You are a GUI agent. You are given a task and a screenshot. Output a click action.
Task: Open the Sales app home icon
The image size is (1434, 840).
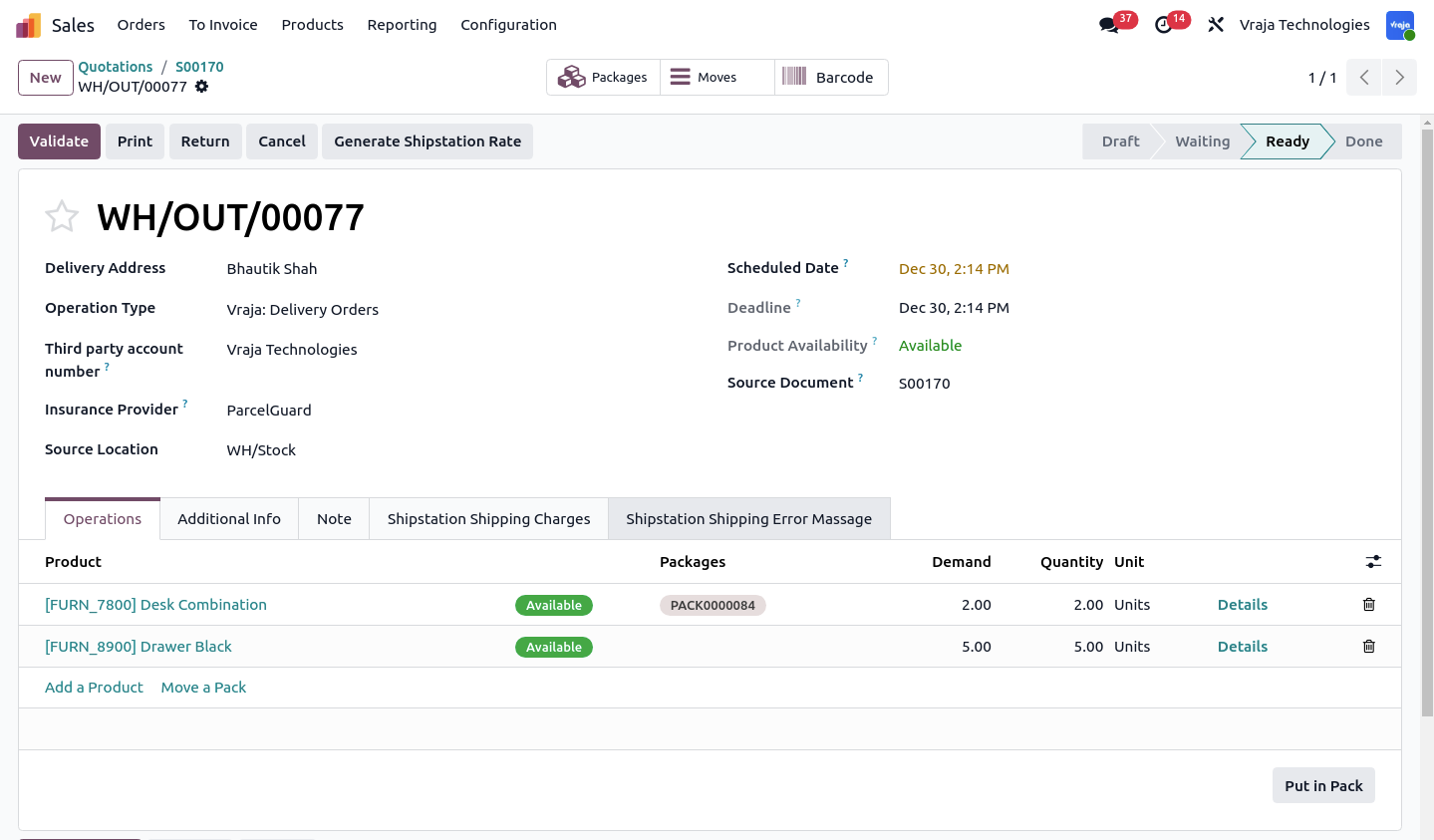[28, 25]
